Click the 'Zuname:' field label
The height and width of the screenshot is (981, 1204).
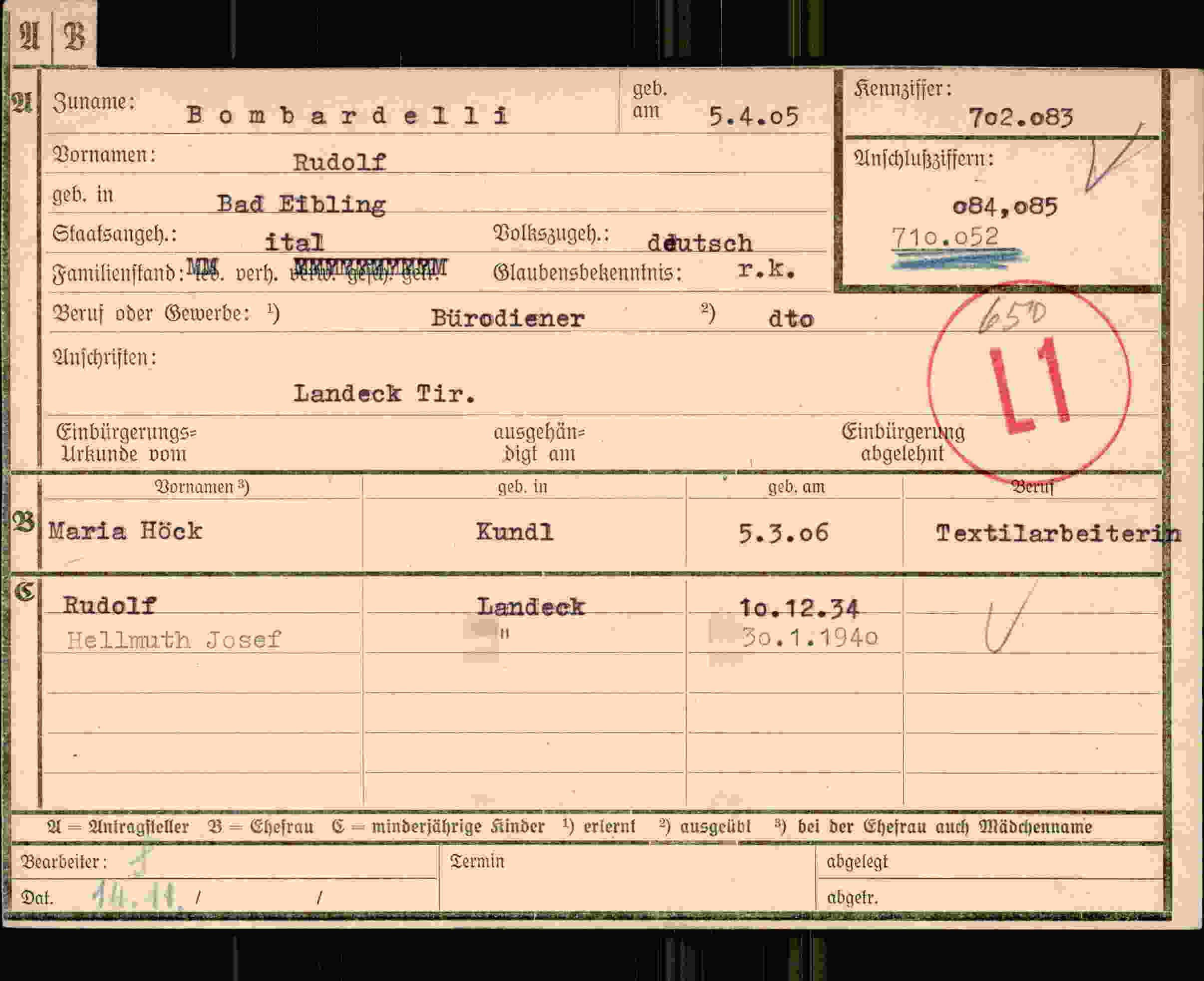[x=94, y=102]
